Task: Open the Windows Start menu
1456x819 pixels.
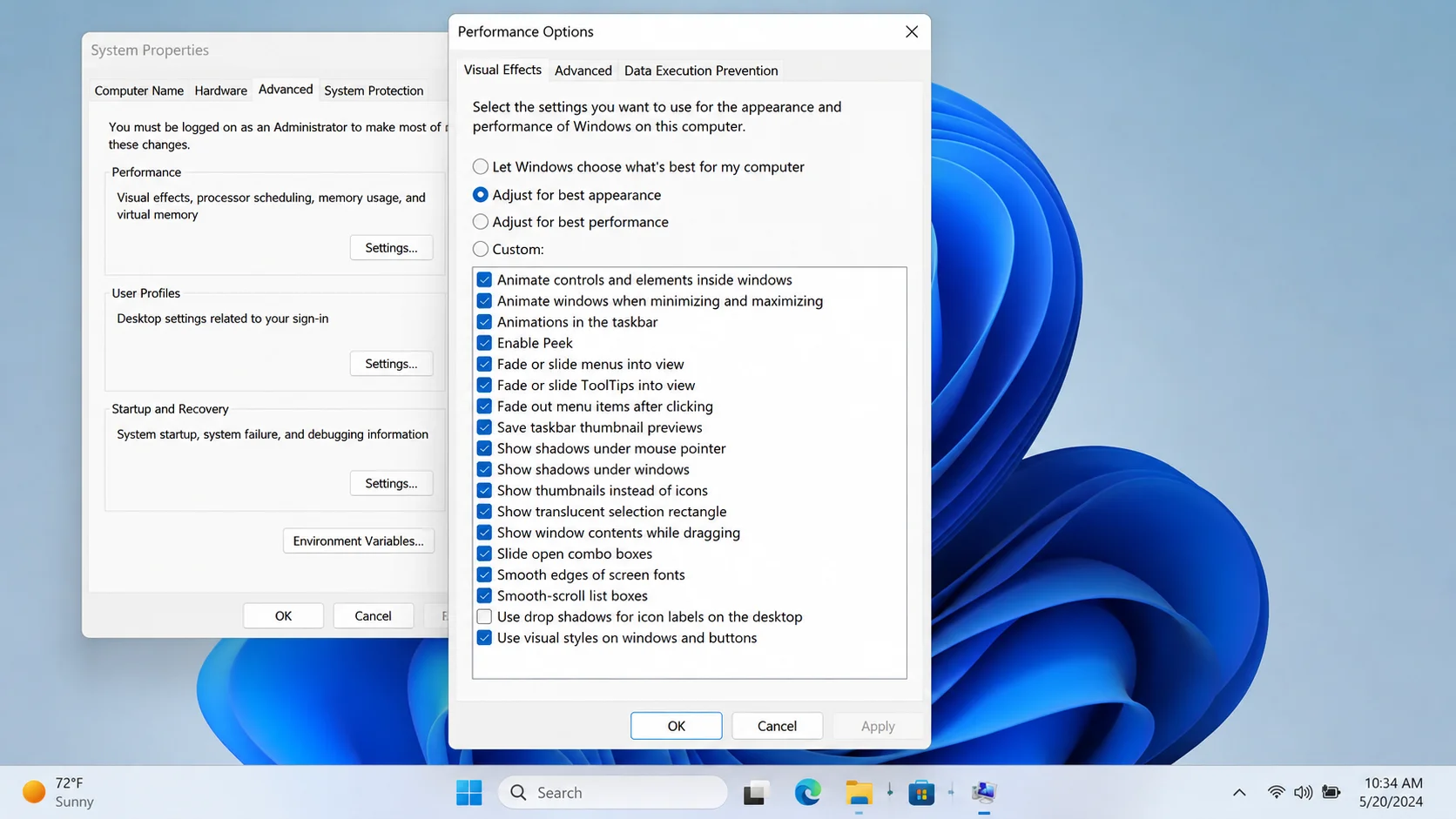Action: [x=468, y=792]
